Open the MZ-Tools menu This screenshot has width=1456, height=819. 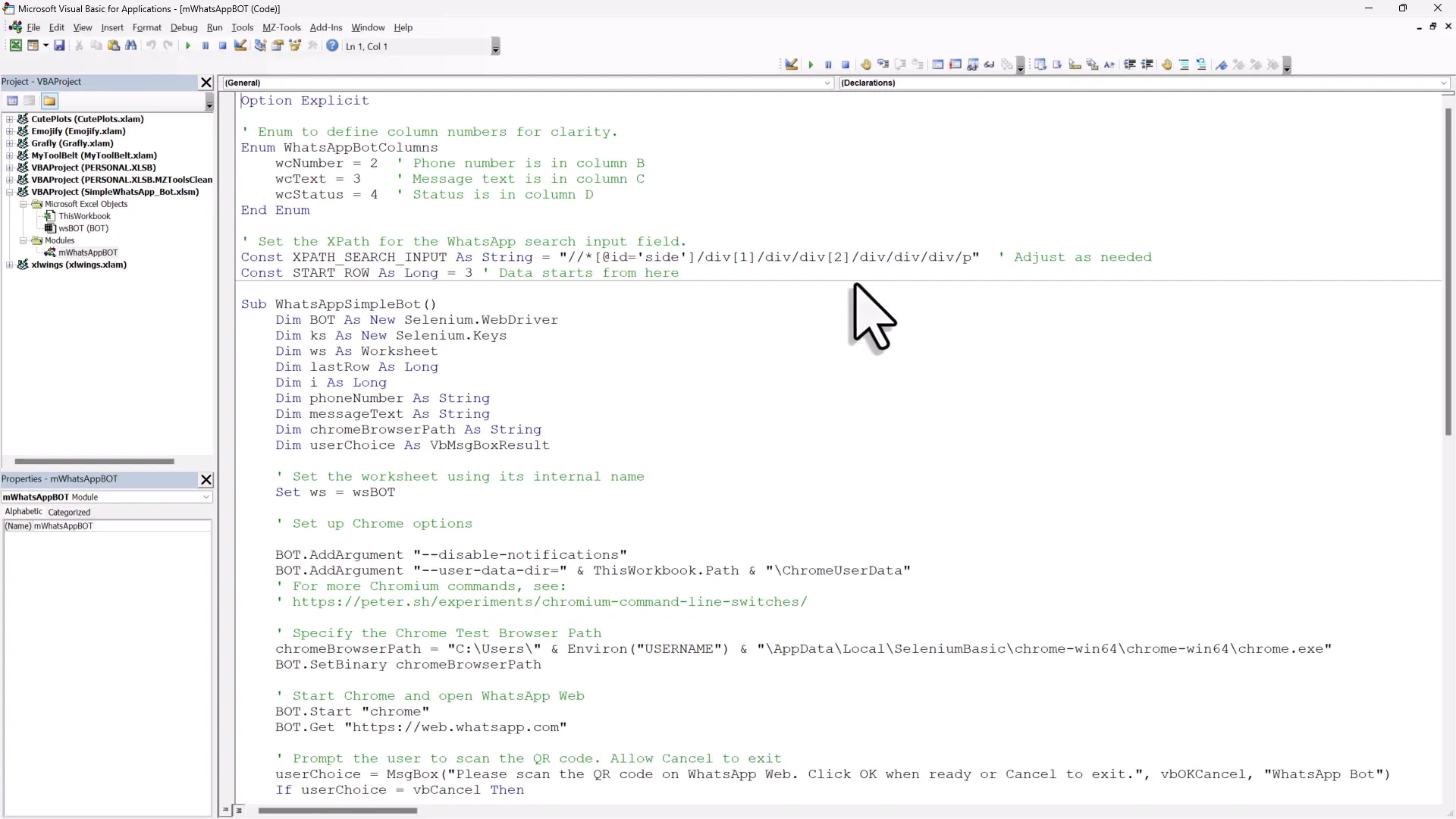[281, 27]
